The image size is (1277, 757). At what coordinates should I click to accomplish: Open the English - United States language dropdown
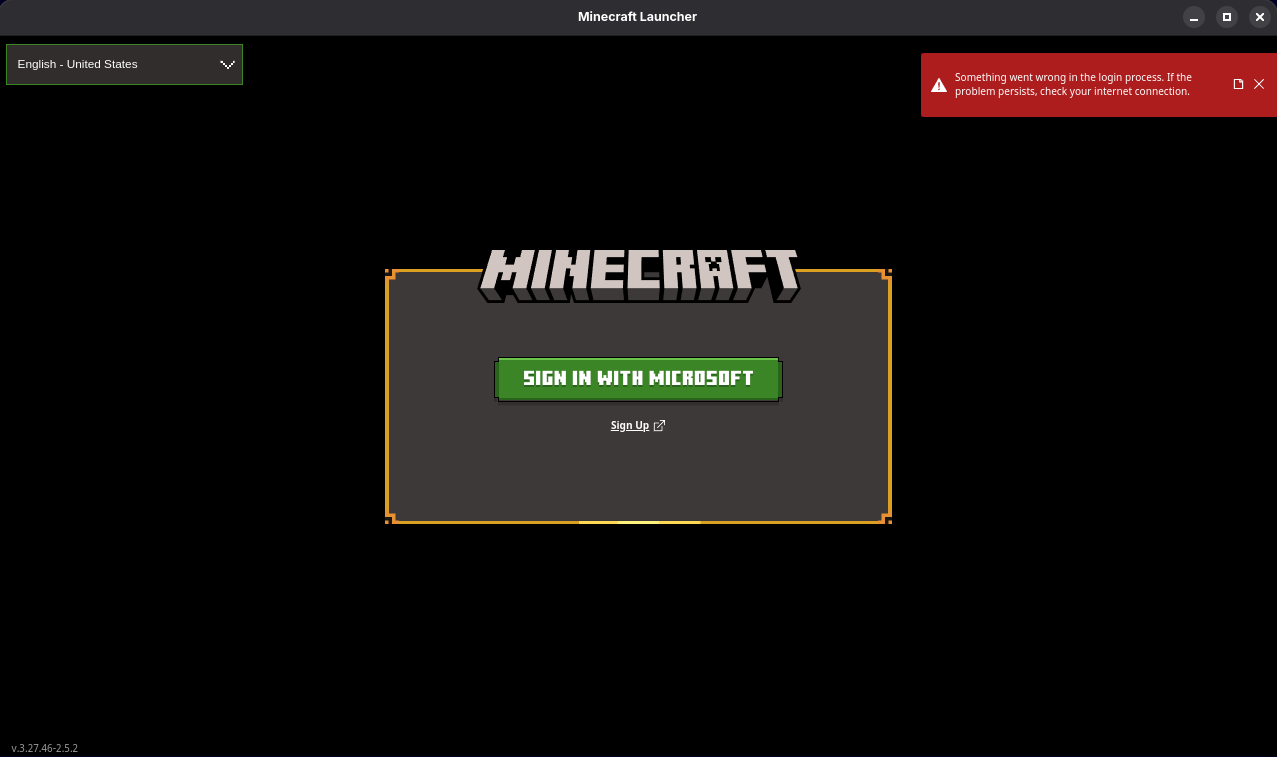coord(124,64)
